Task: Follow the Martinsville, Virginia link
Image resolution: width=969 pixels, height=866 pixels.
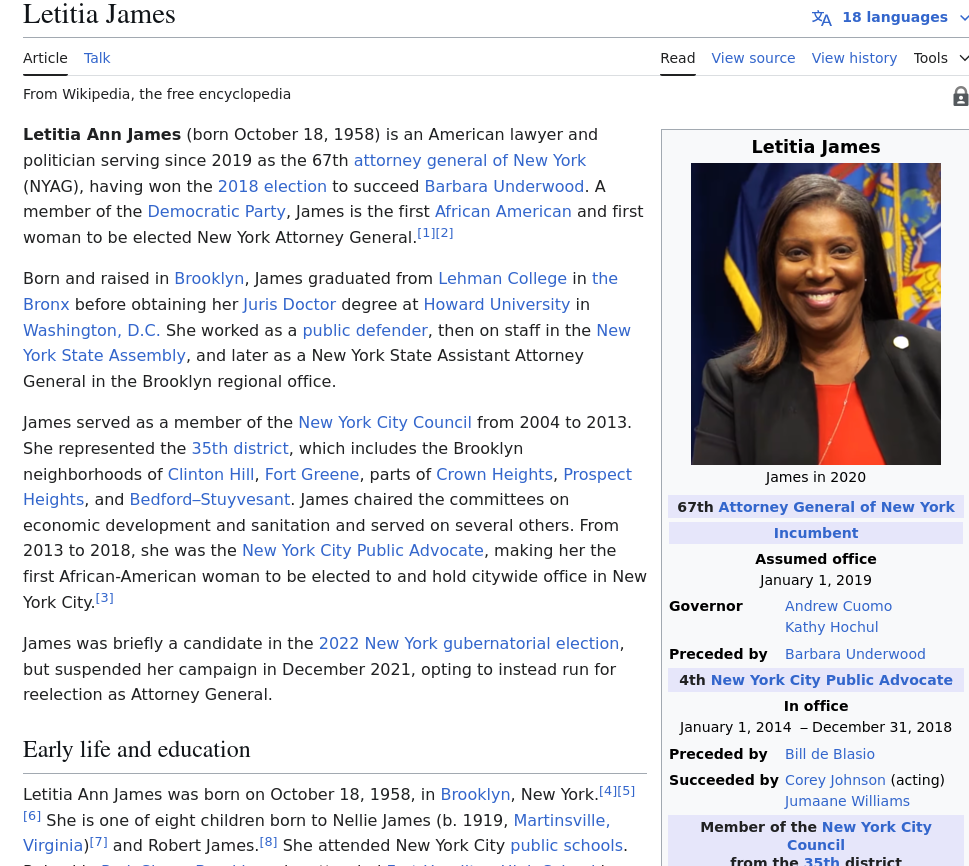Action: (x=561, y=821)
